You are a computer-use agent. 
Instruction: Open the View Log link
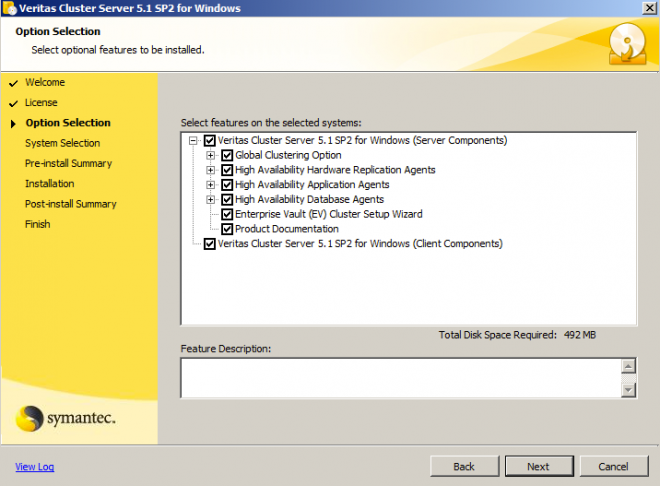tap(35, 467)
